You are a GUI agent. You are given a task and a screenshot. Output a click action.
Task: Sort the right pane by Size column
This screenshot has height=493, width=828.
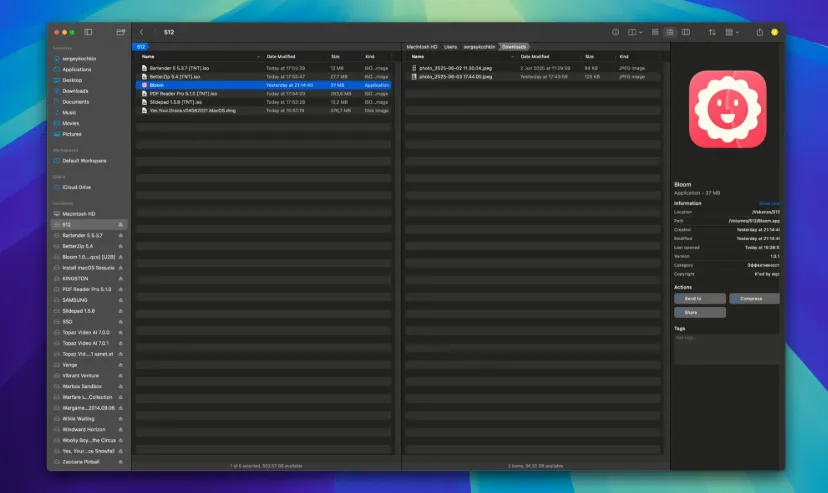(589, 56)
